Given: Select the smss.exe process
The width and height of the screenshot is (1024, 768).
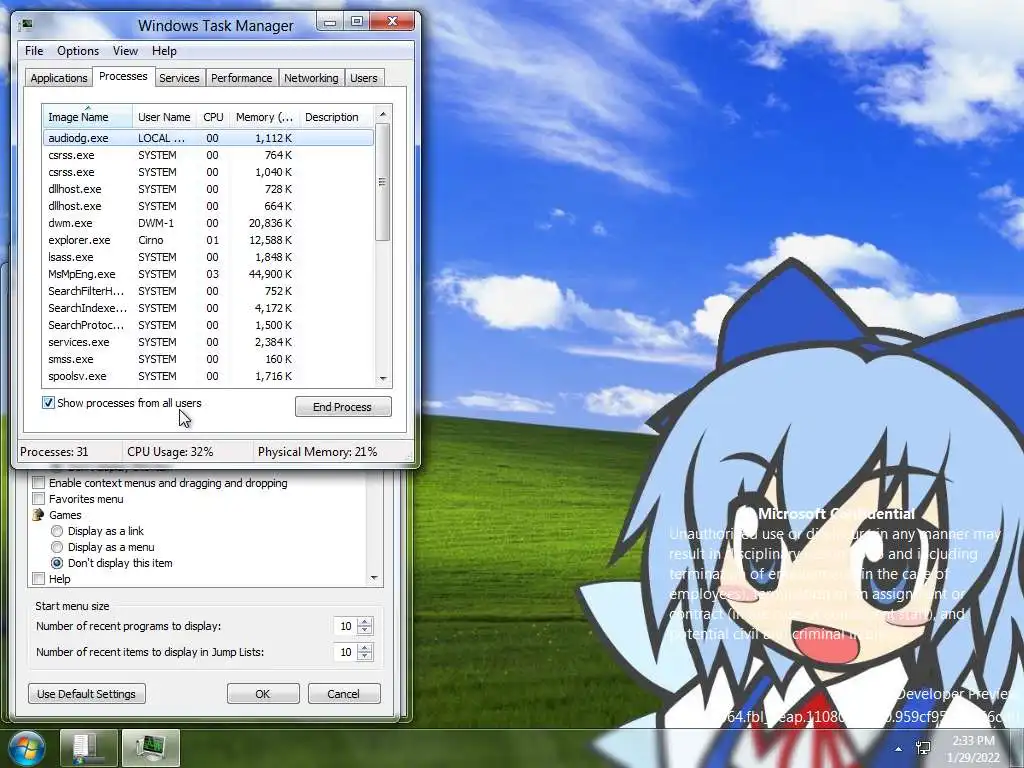Looking at the screenshot, I should pyautogui.click(x=208, y=359).
